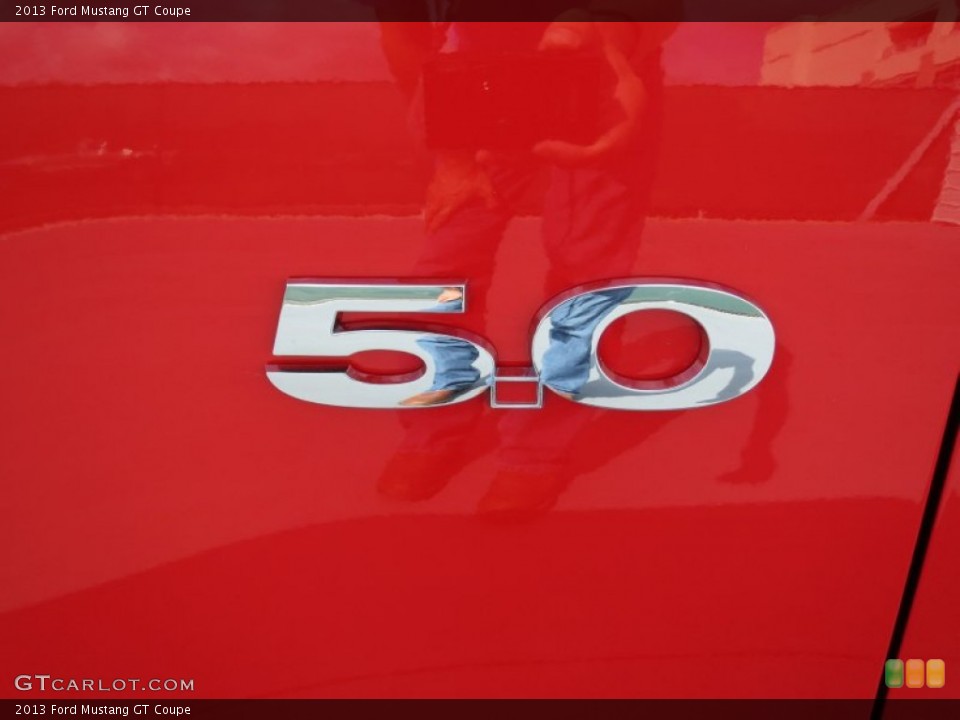Click the three colored squares icon
The image size is (960, 720).
pyautogui.click(x=915, y=673)
